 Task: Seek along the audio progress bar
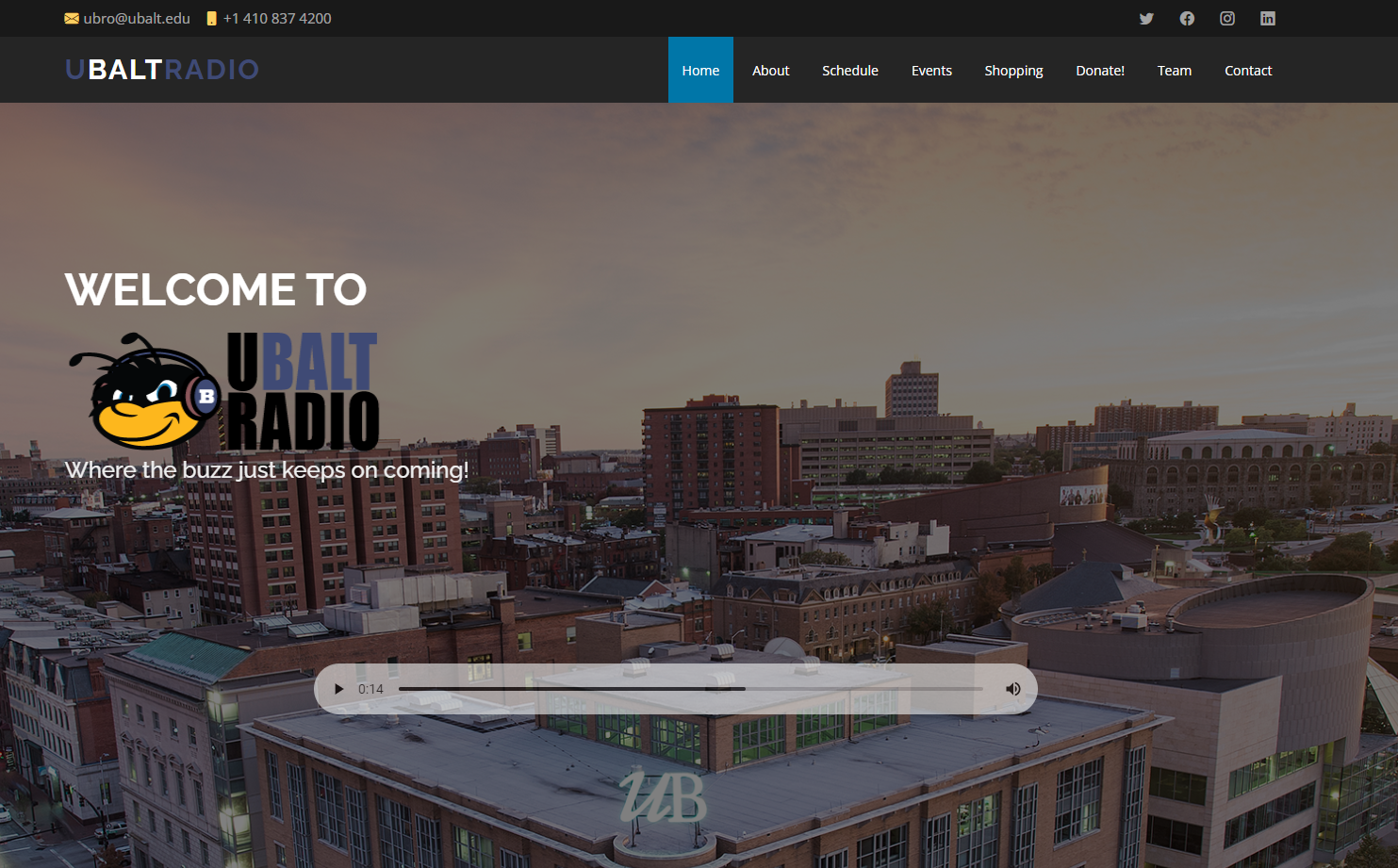(x=690, y=689)
